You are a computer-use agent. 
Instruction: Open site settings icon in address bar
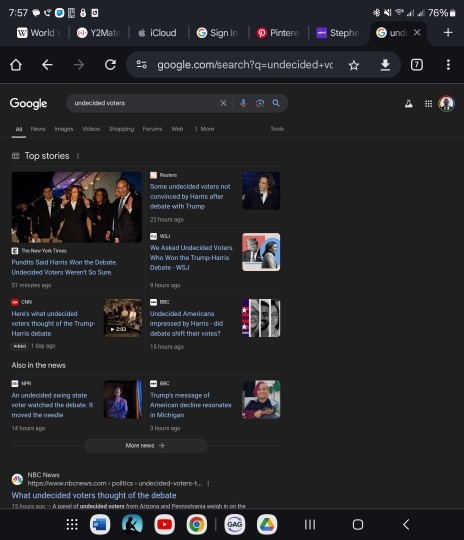(x=142, y=64)
